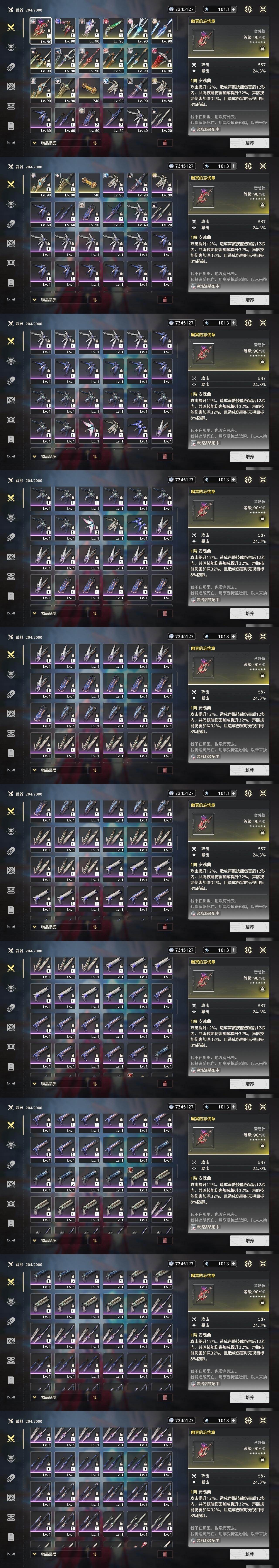Select the crossed-swords weapons category icon in topmost sidebar
279x1568 pixels.
10,27
